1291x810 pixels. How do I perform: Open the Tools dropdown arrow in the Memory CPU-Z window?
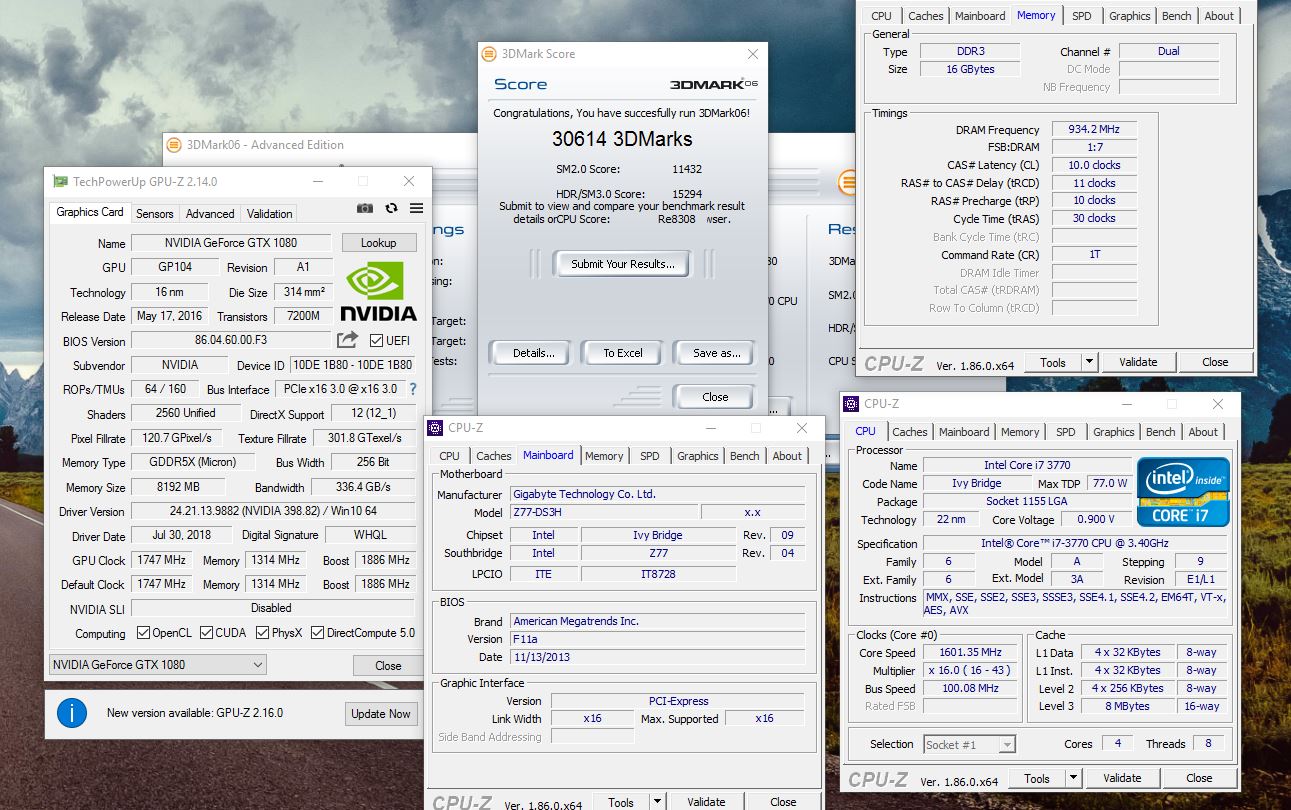tap(1090, 362)
